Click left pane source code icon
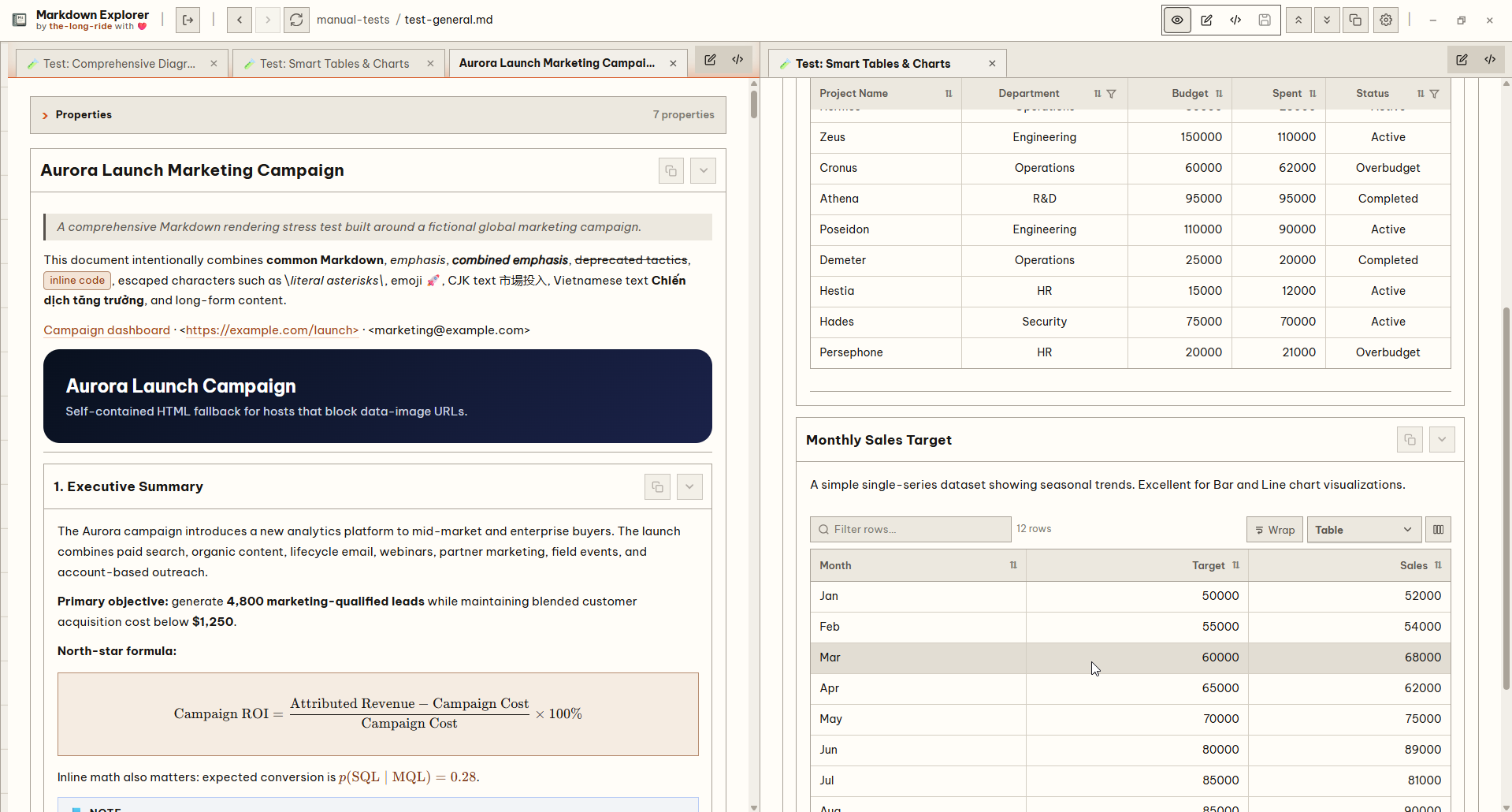Image resolution: width=1512 pixels, height=812 pixels. (x=738, y=60)
